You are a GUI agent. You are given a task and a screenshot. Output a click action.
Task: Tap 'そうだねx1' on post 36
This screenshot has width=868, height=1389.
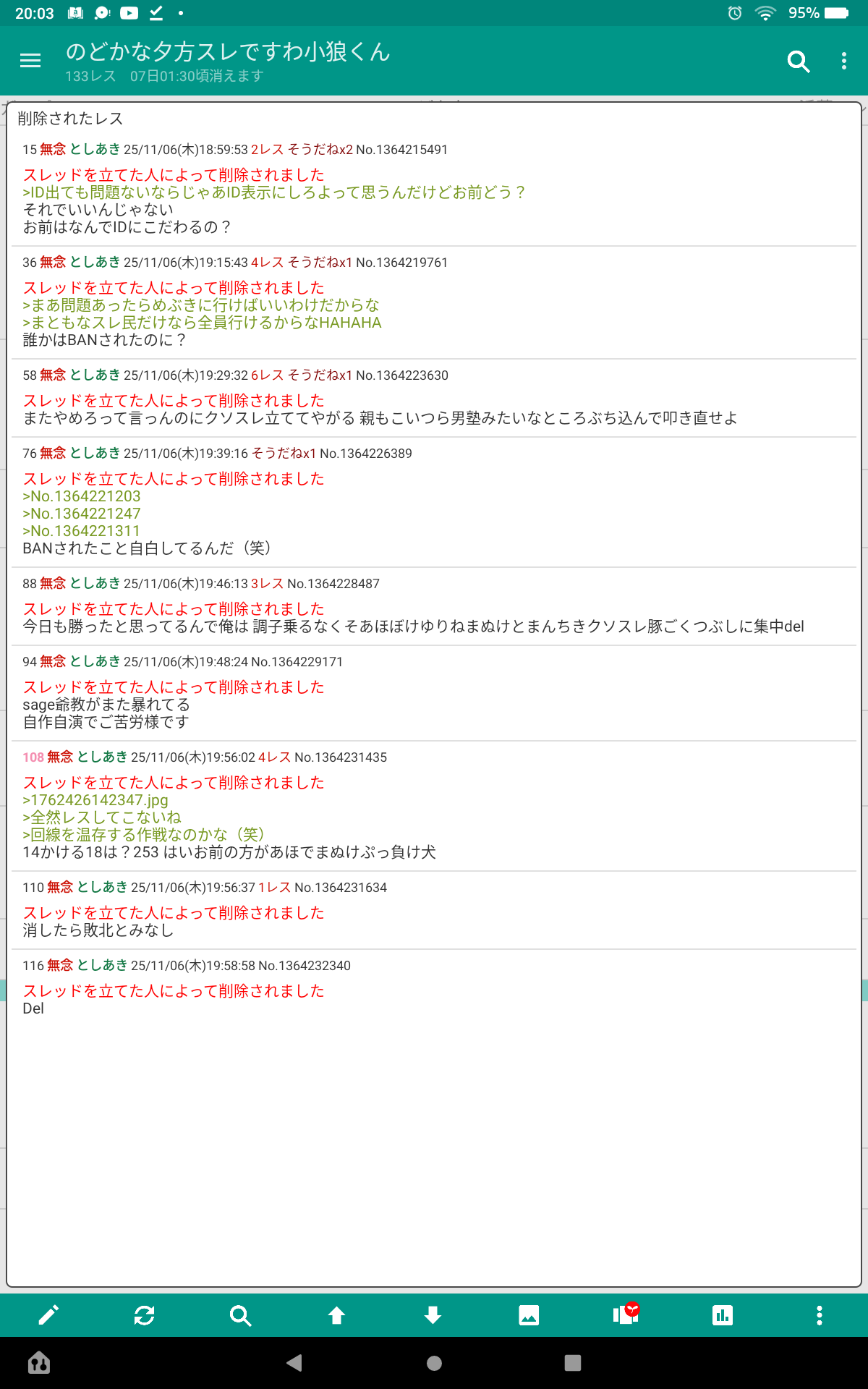(x=320, y=263)
